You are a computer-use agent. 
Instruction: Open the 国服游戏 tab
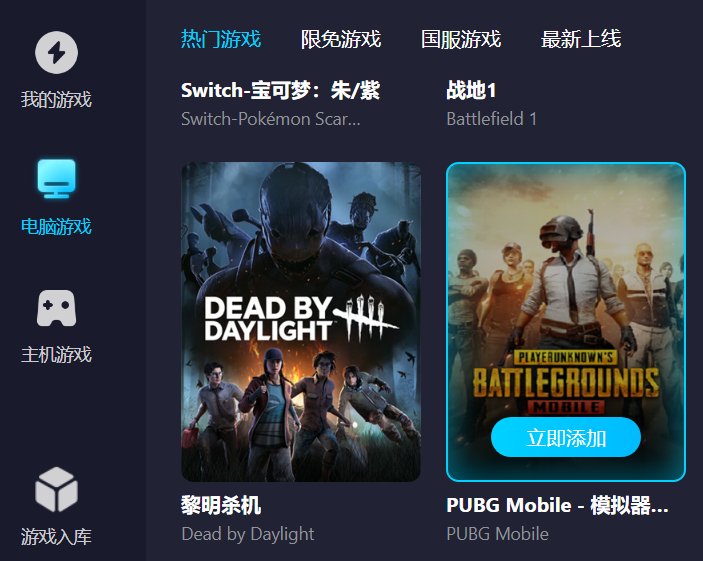tap(461, 39)
